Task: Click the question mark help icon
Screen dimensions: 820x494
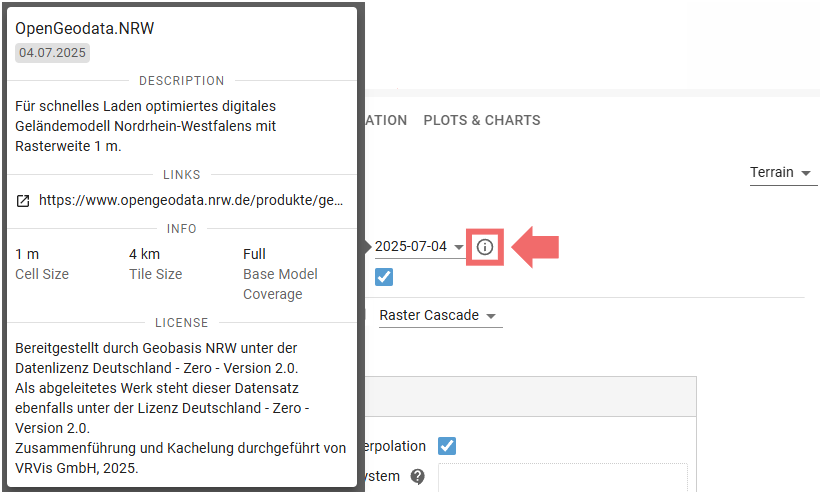Action: 417,477
